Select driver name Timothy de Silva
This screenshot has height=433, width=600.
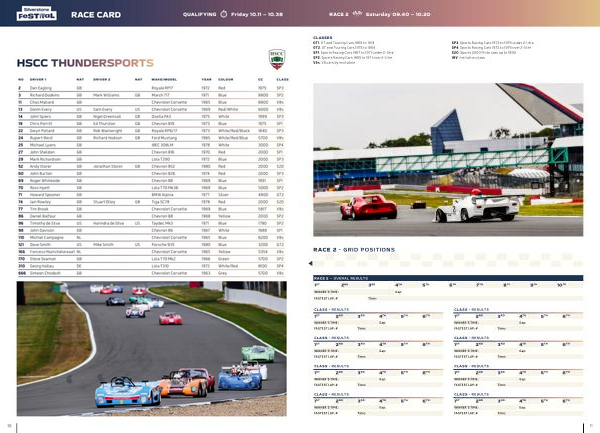(x=45, y=223)
